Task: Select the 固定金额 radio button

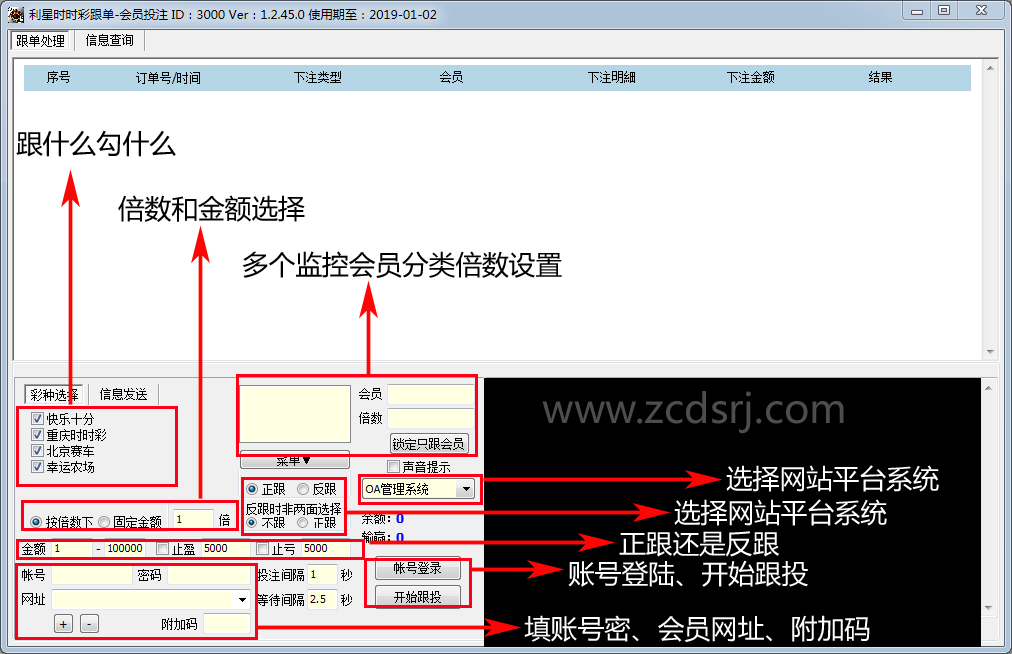Action: pyautogui.click(x=104, y=522)
